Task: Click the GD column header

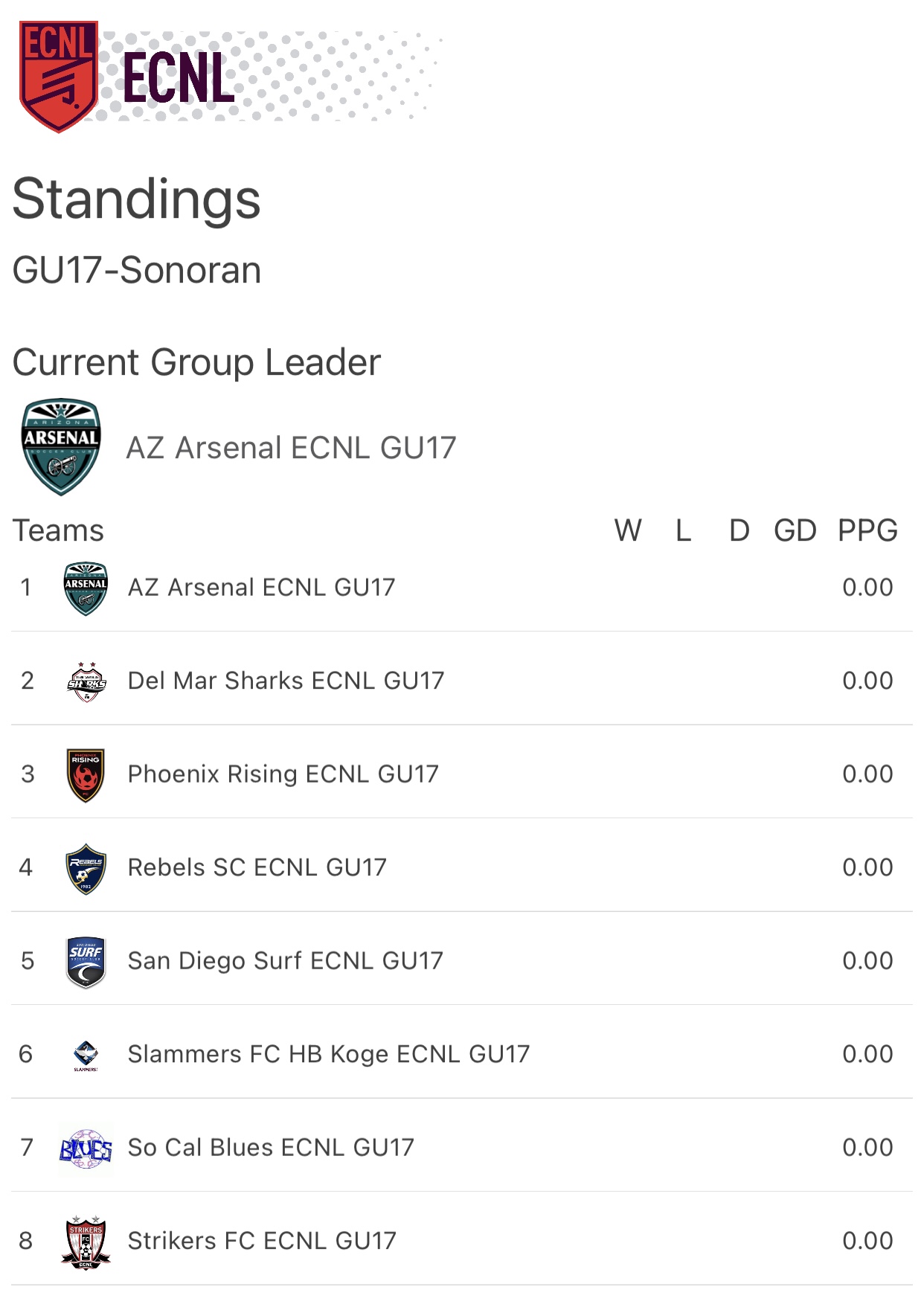Action: [x=795, y=531]
